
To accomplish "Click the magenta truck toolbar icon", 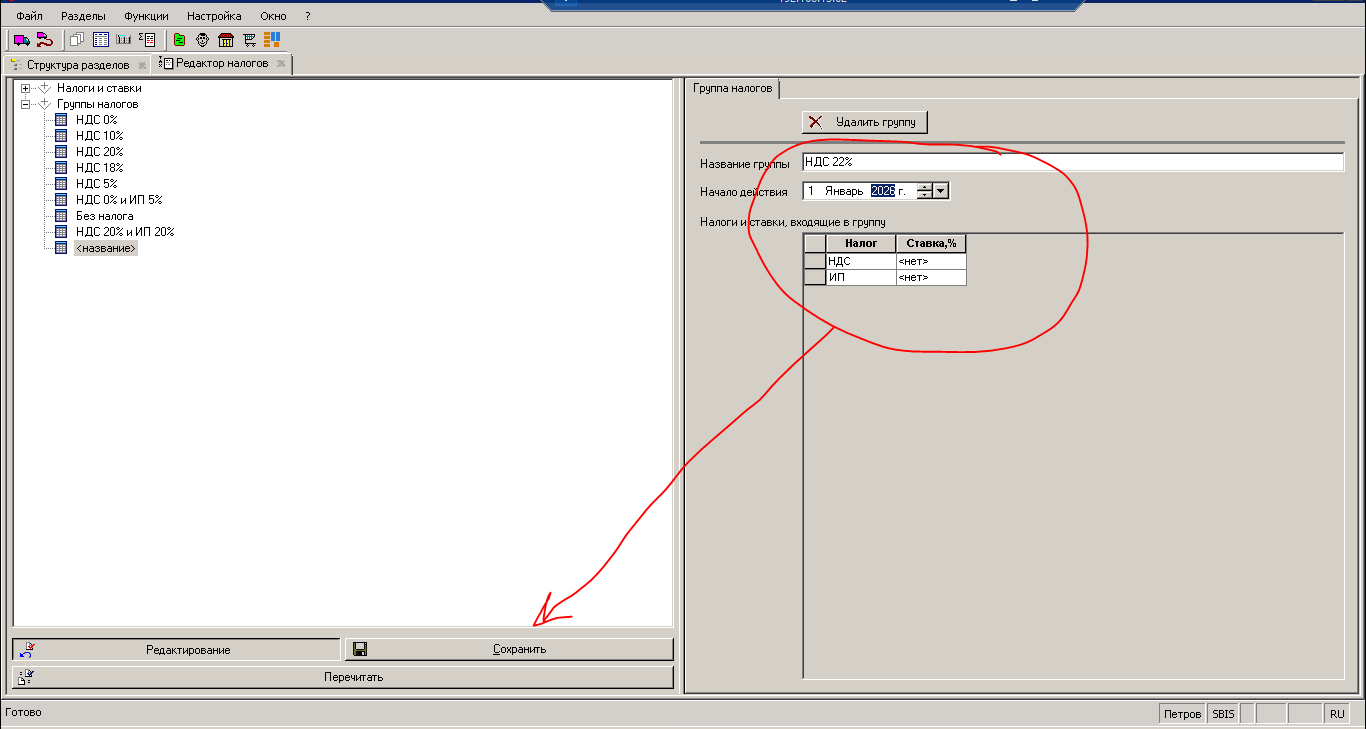I will [21, 40].
